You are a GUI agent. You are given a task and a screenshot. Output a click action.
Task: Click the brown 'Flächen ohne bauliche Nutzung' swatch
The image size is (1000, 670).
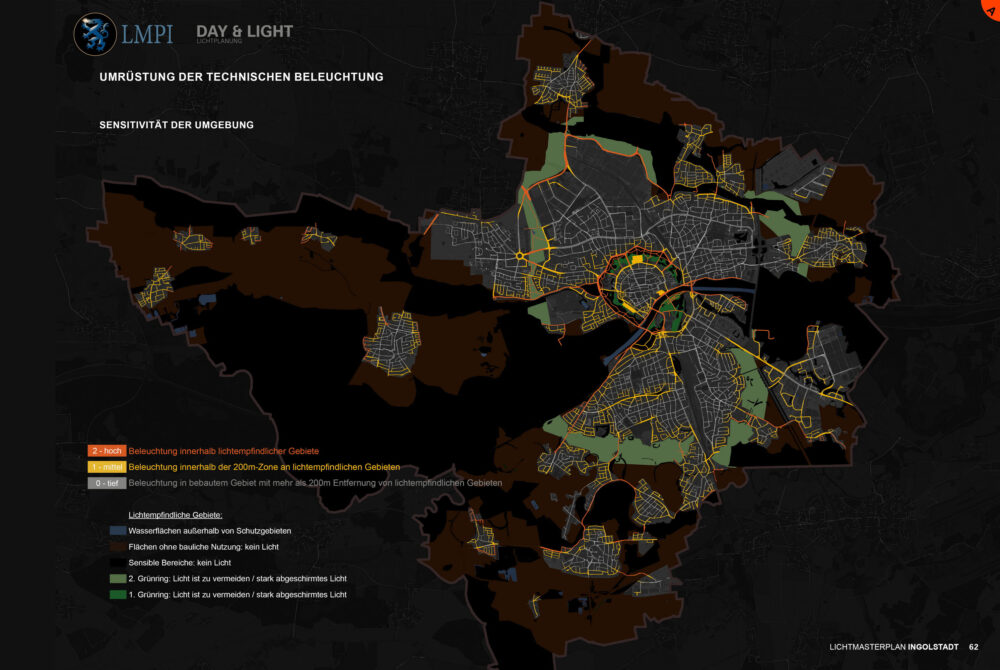pyautogui.click(x=119, y=546)
